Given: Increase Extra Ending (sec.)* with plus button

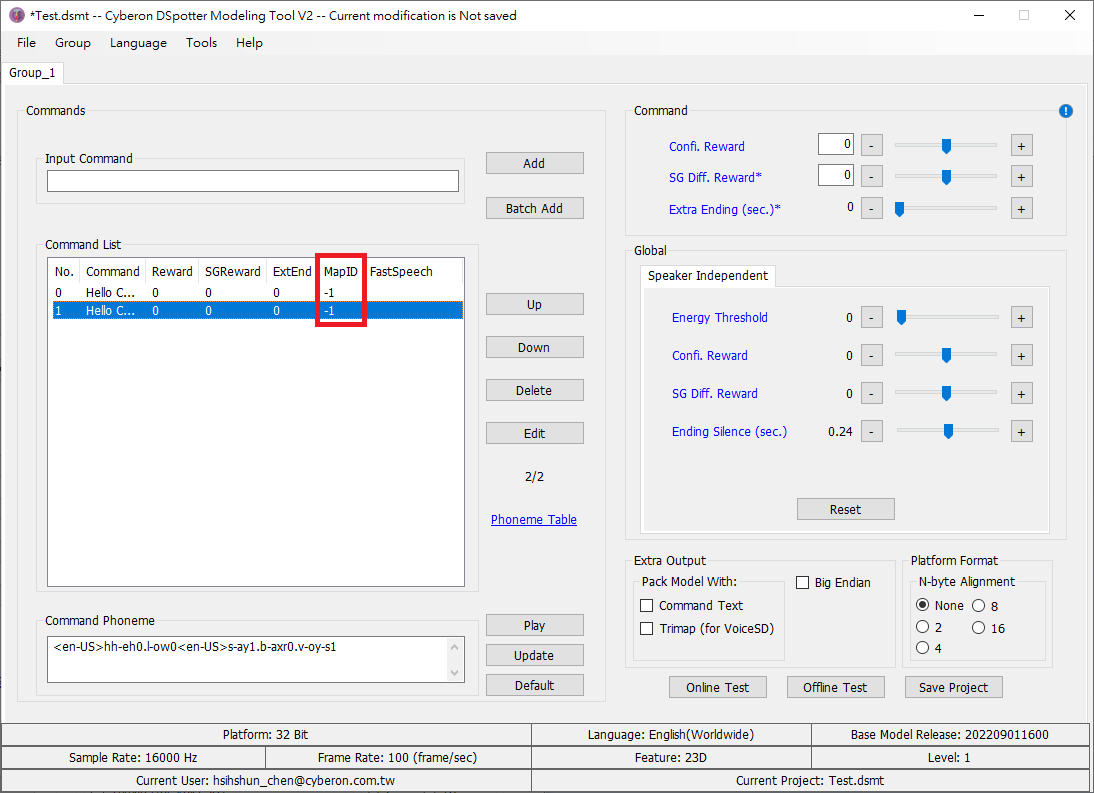Looking at the screenshot, I should pos(1021,209).
